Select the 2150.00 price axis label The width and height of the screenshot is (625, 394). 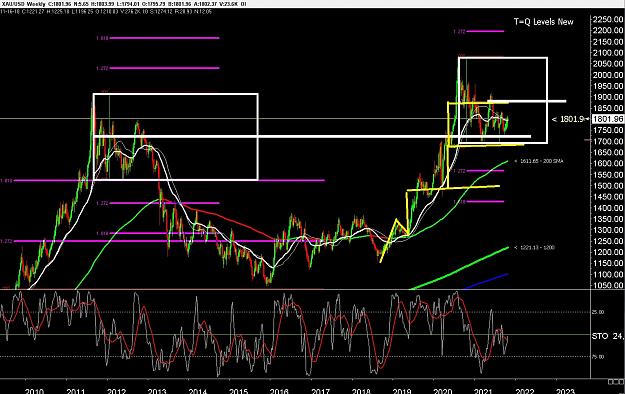(x=608, y=41)
